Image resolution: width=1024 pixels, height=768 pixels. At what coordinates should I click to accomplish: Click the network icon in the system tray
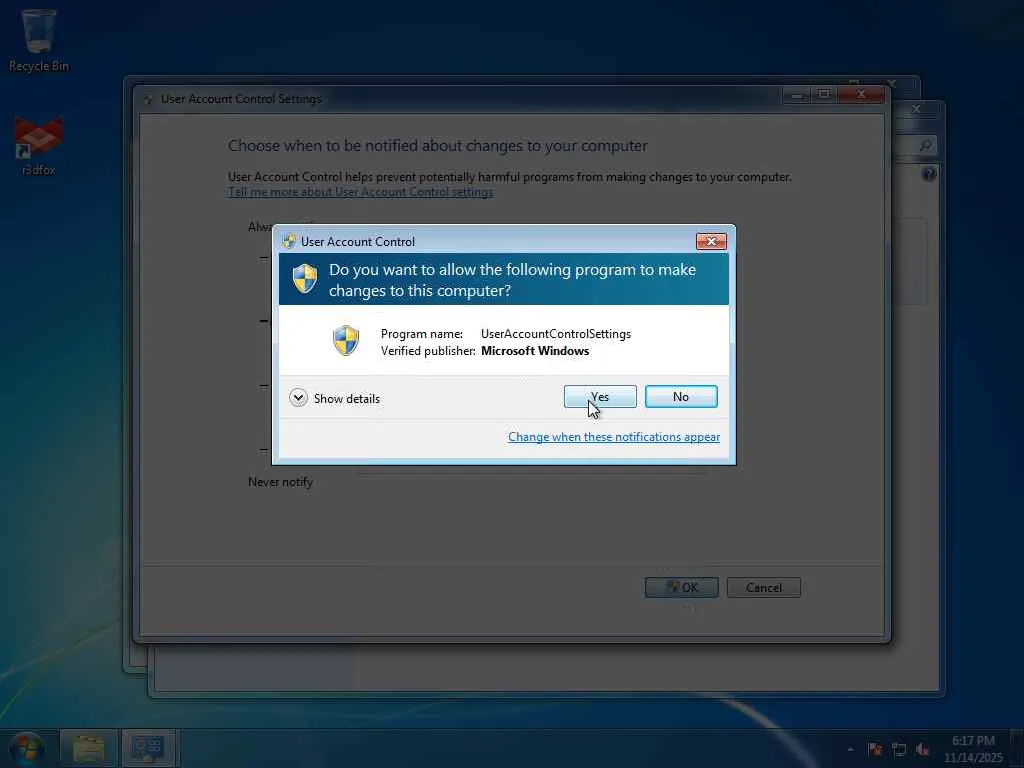coord(899,749)
